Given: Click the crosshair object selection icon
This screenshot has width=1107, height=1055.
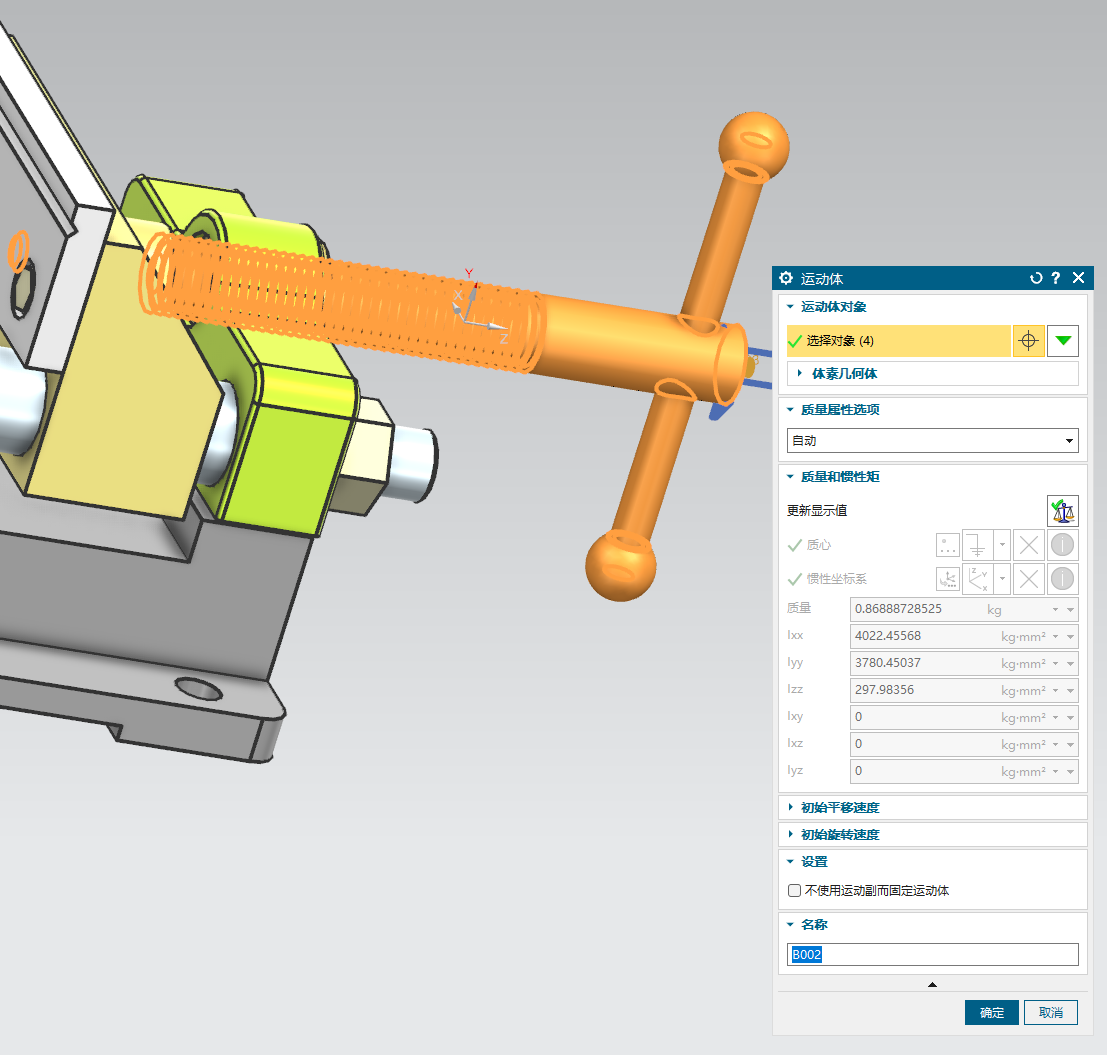Looking at the screenshot, I should tap(1028, 341).
